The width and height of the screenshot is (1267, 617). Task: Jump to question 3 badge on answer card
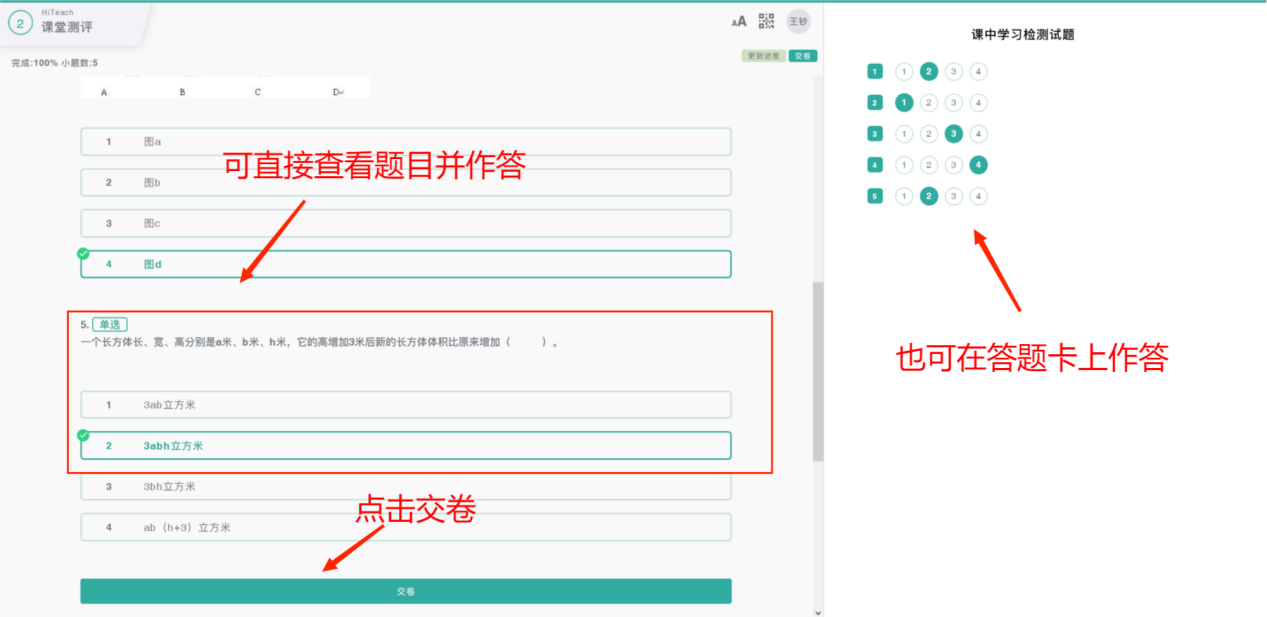(875, 134)
